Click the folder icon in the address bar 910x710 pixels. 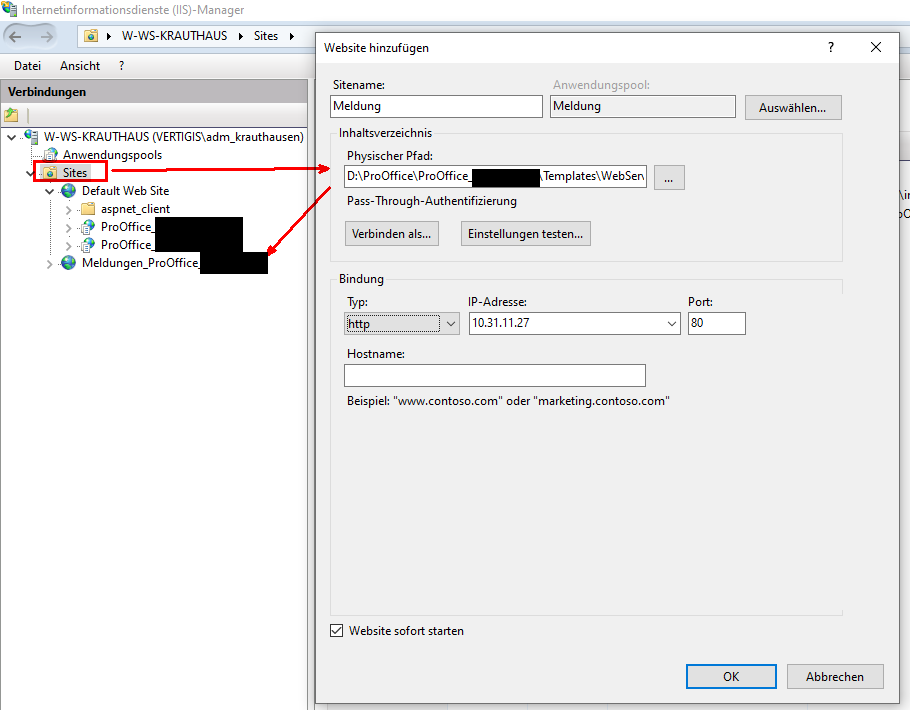[91, 36]
